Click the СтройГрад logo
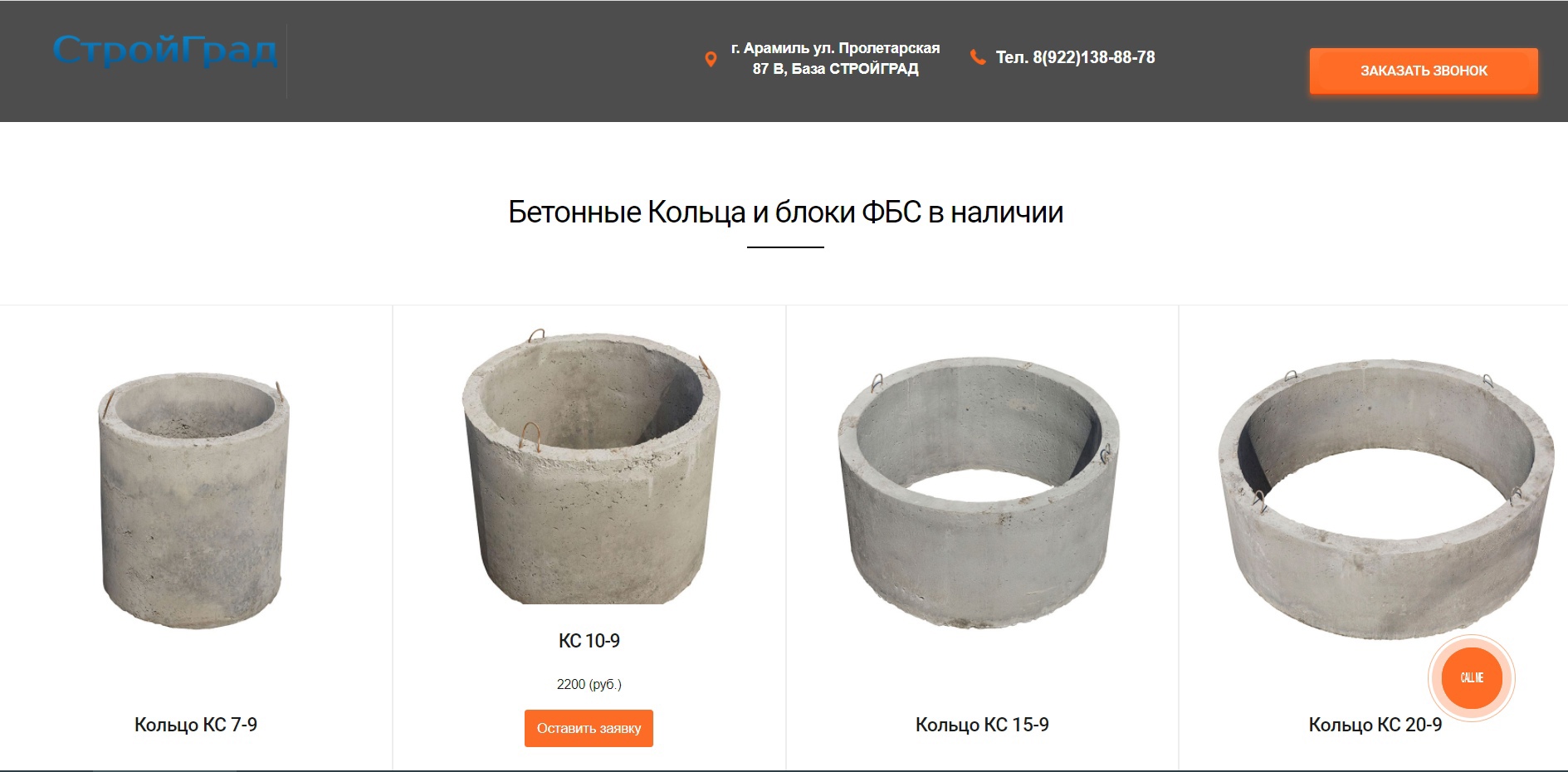1568x772 pixels. (x=164, y=51)
